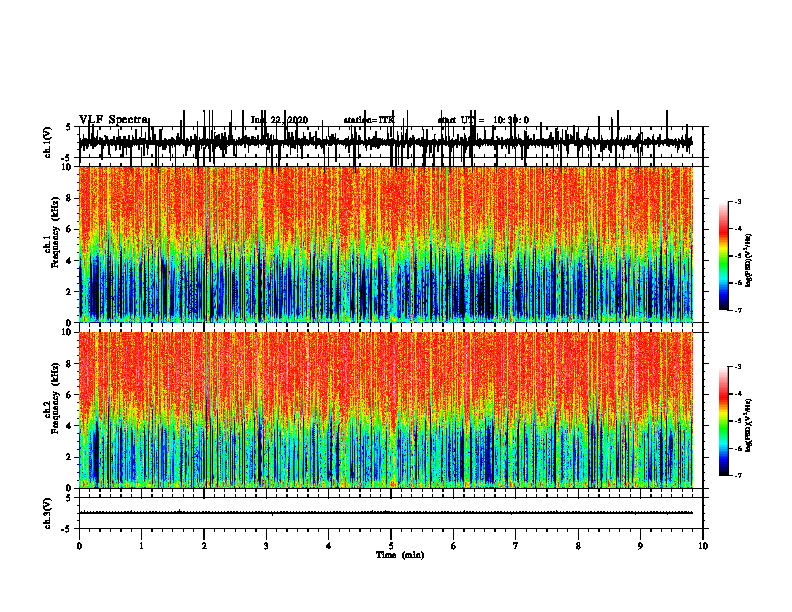The width and height of the screenshot is (792, 612).
Task: Click the '7' minute tick label
Action: (516, 546)
